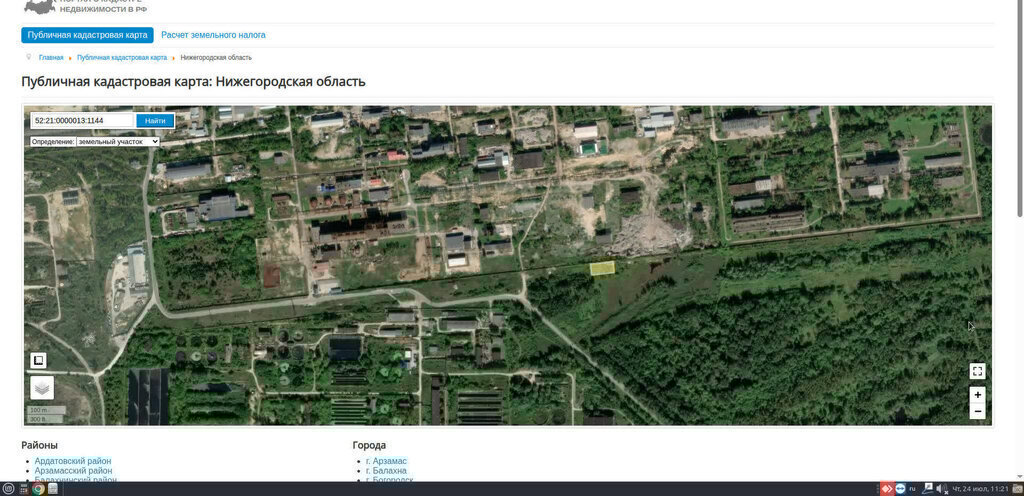Click the area measure tool icon
Image resolution: width=1024 pixels, height=496 pixels.
pos(38,361)
